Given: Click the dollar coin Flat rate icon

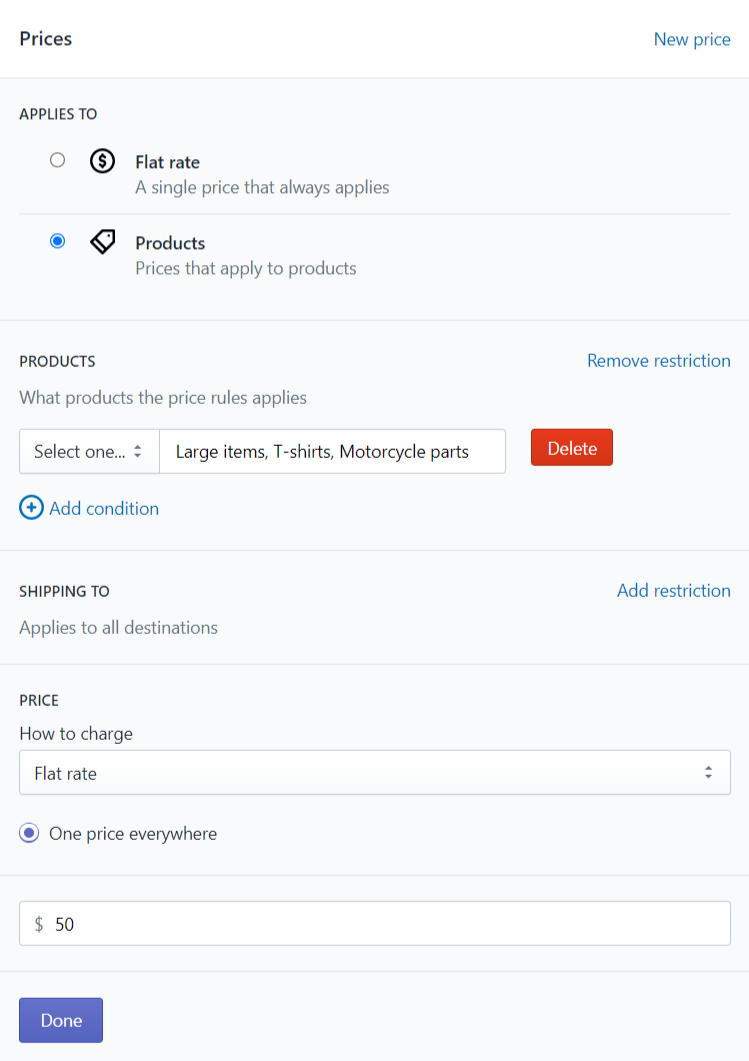Looking at the screenshot, I should [102, 161].
